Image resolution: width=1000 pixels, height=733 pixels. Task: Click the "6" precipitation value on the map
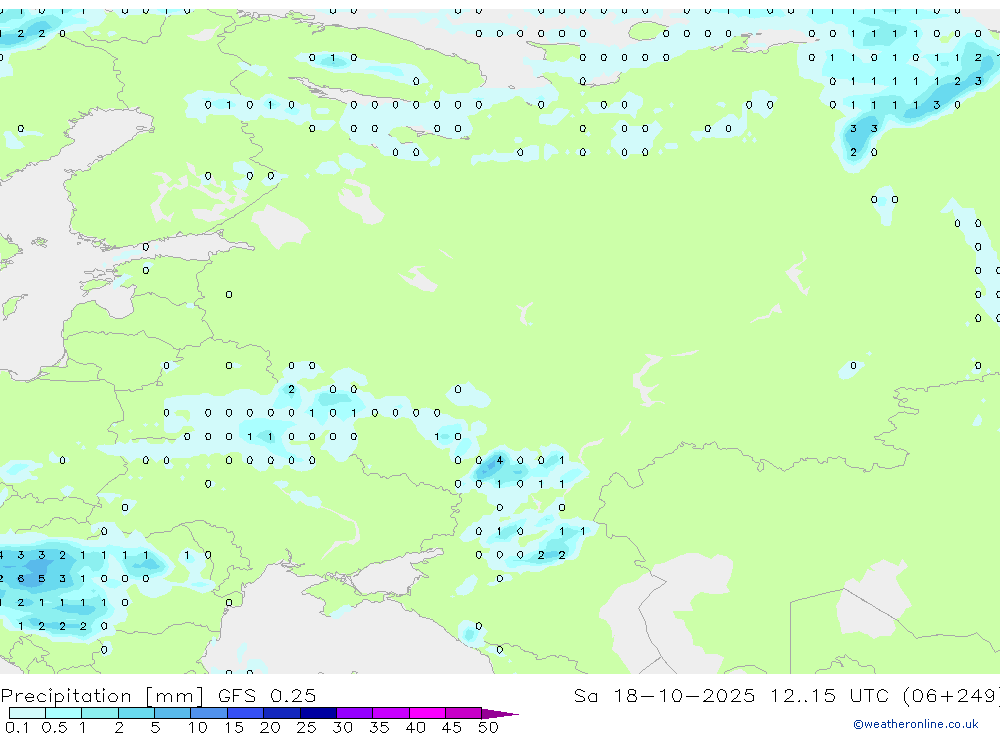(21, 579)
